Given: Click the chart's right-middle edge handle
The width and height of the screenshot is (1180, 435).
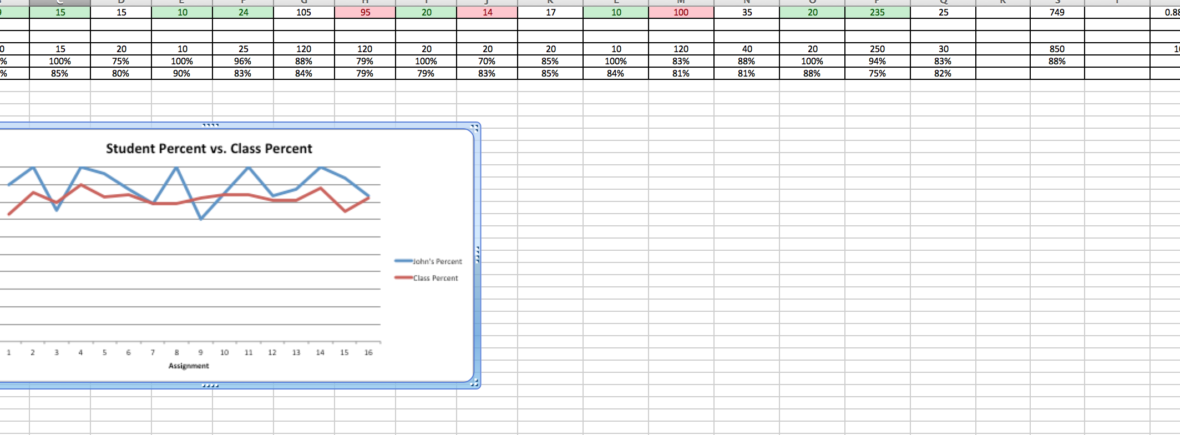Looking at the screenshot, I should click(477, 254).
